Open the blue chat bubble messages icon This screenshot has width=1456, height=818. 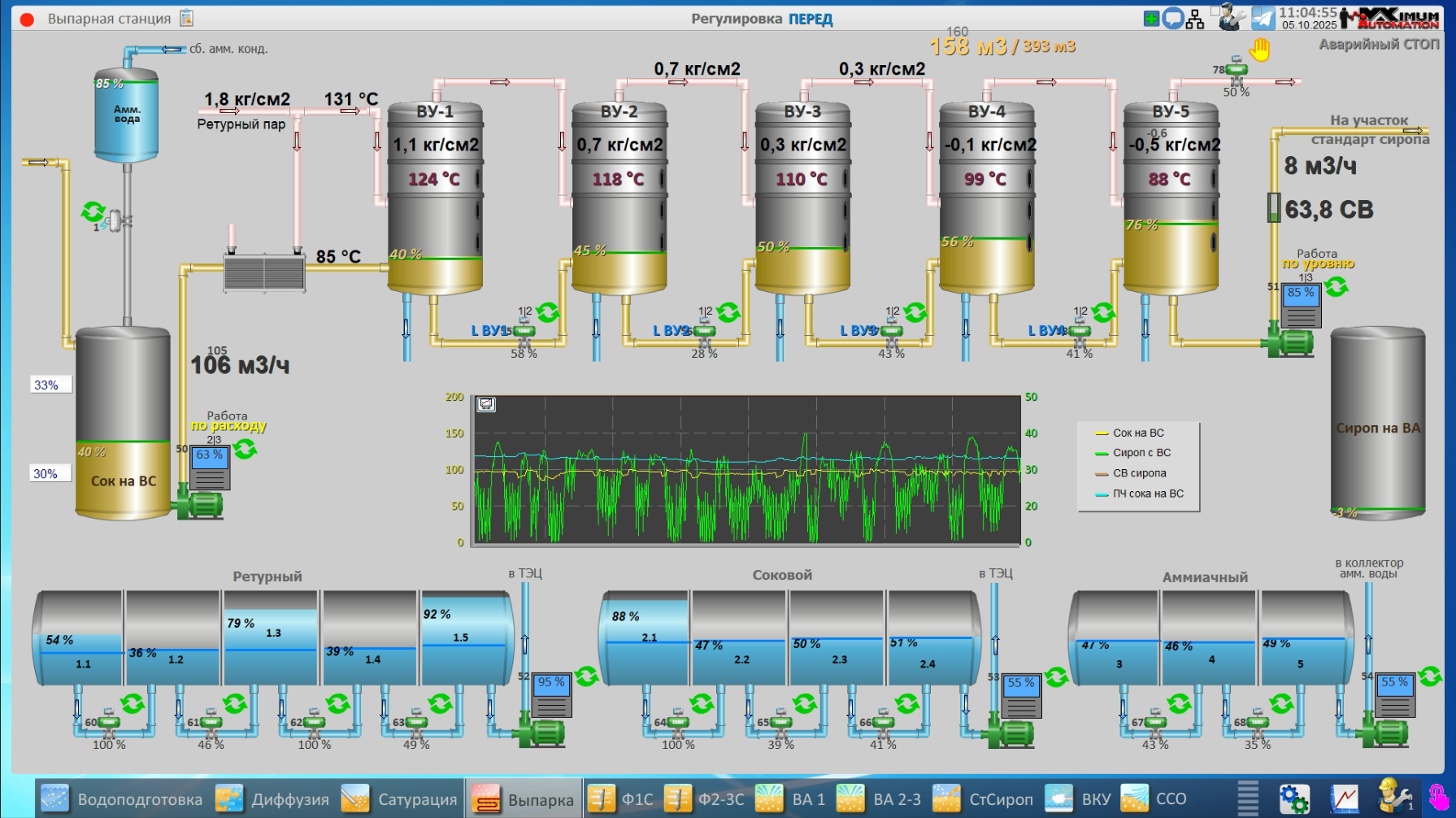(x=1172, y=19)
